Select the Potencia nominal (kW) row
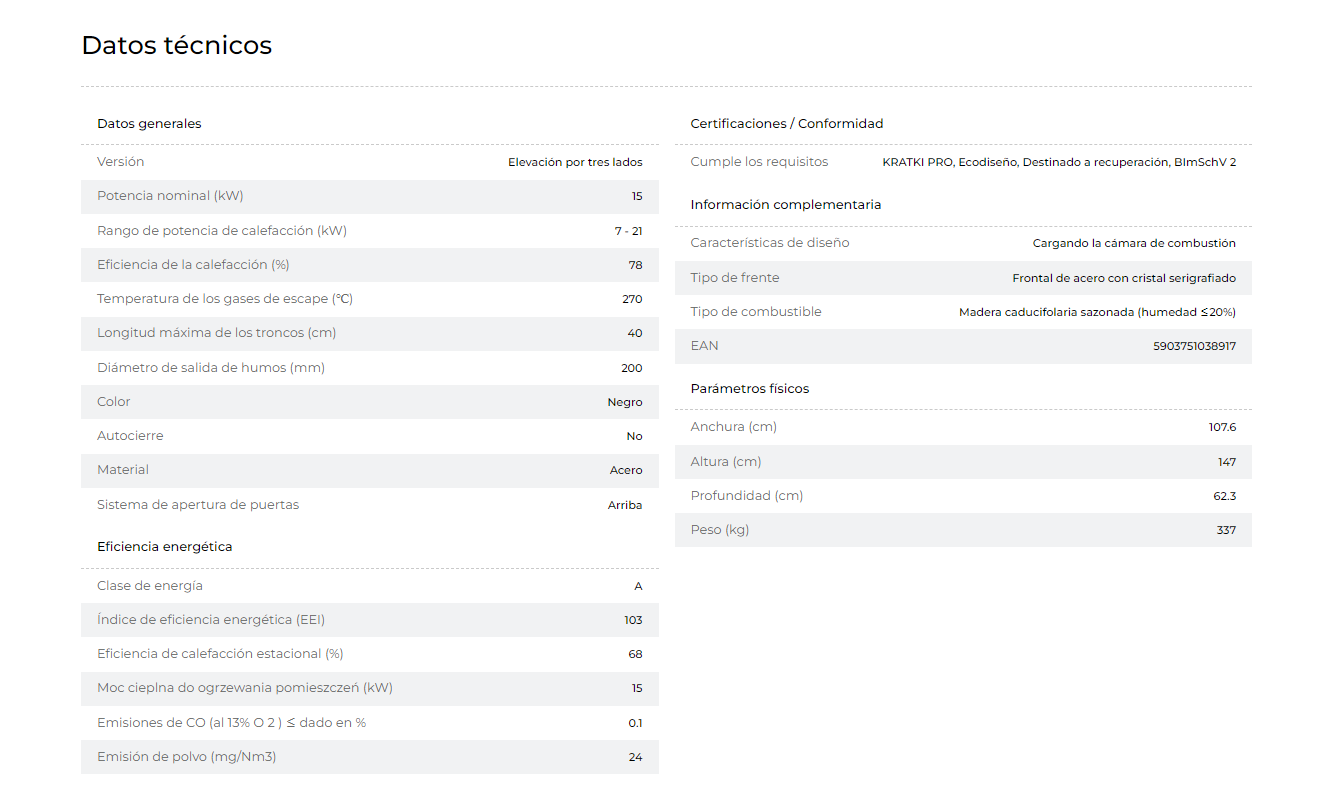 370,196
